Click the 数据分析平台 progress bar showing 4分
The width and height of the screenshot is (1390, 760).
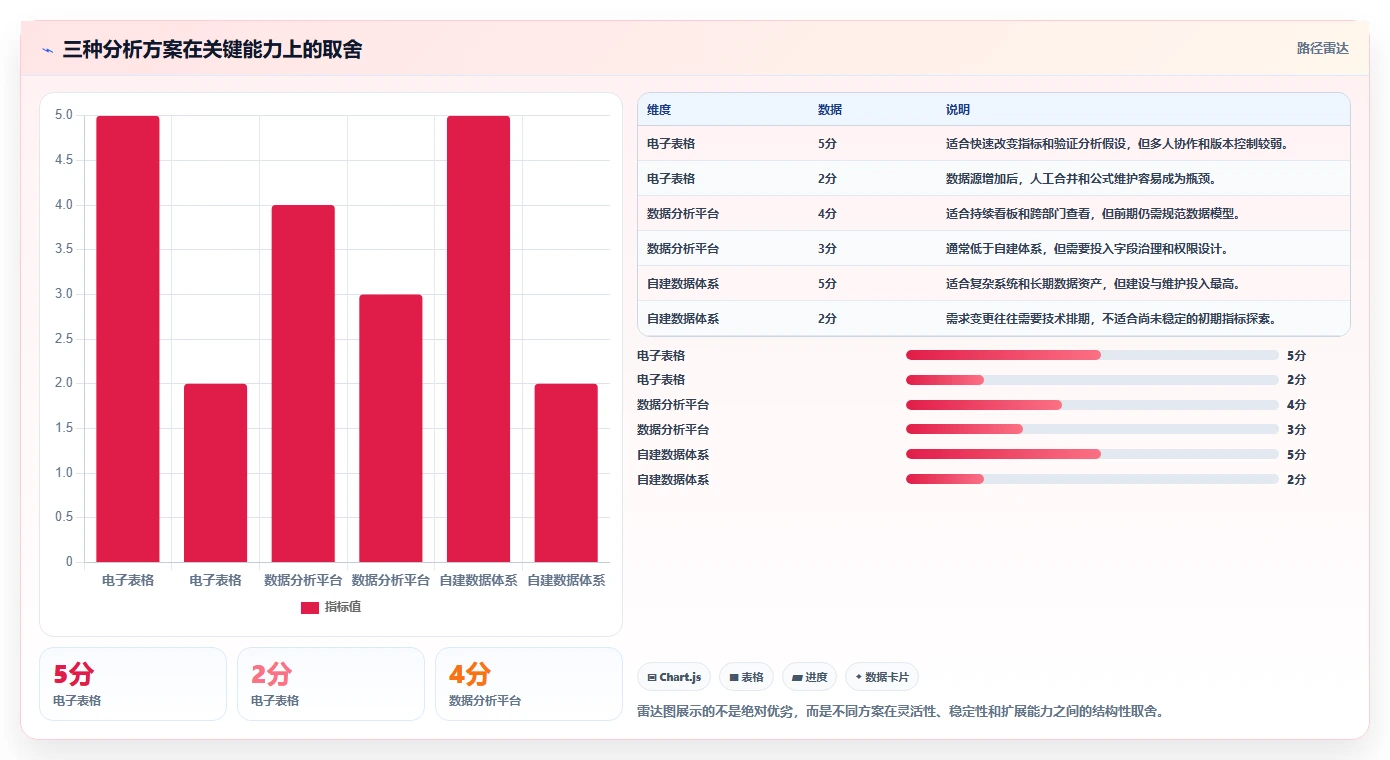(1092, 405)
